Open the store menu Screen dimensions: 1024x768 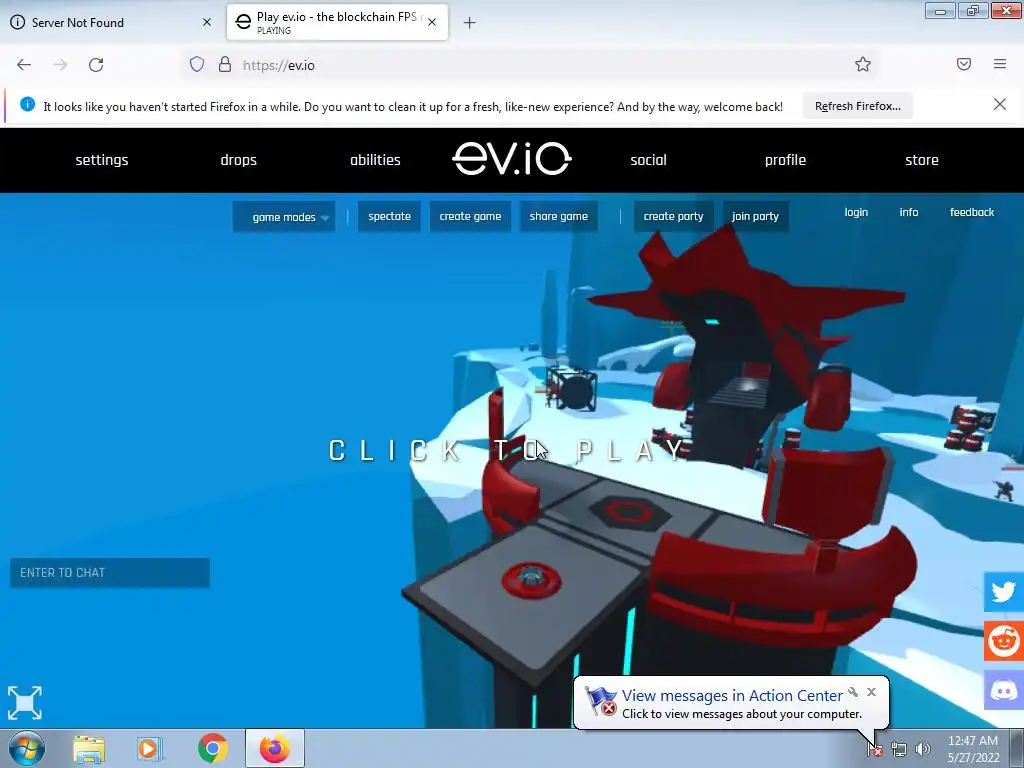(921, 160)
